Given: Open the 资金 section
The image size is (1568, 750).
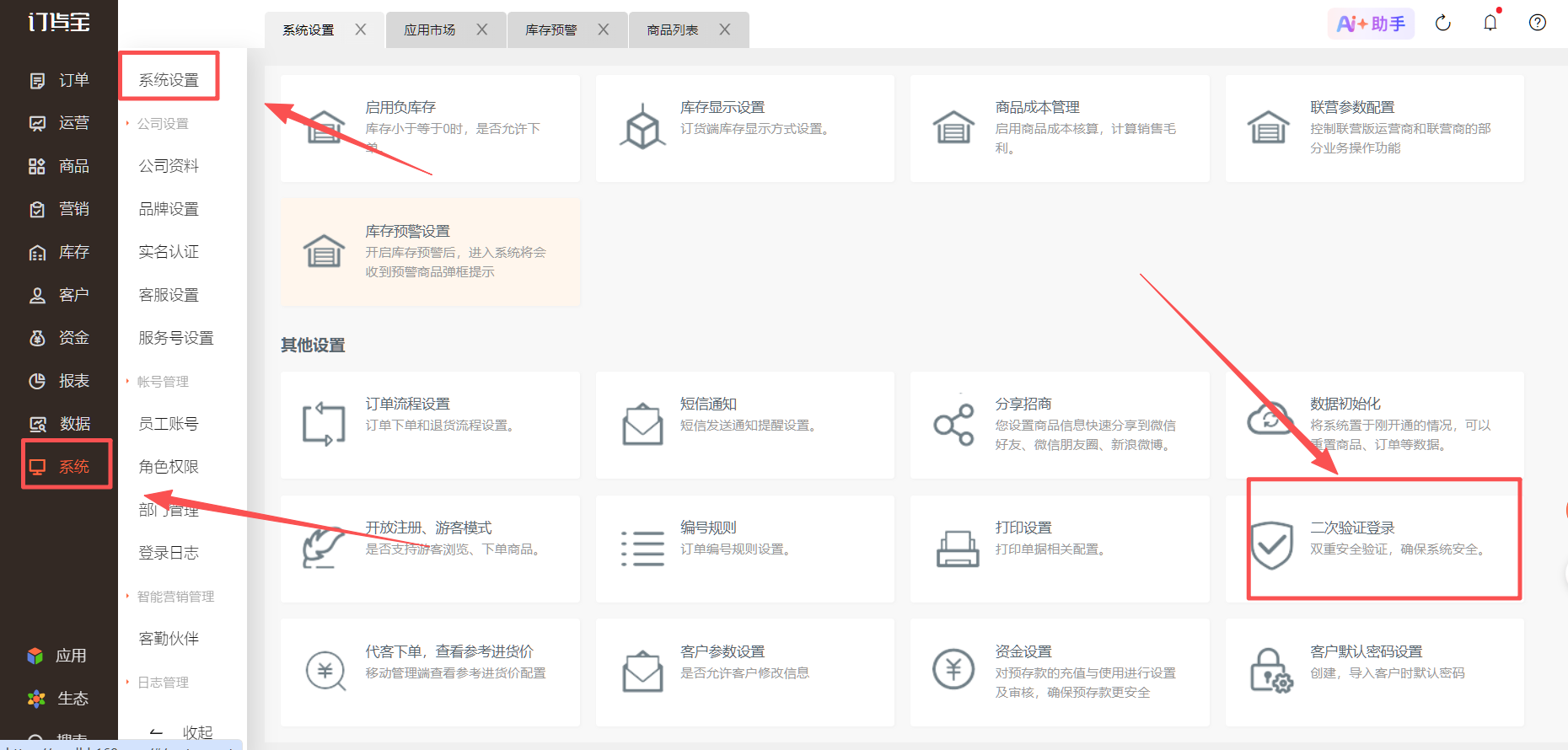Looking at the screenshot, I should click(59, 338).
